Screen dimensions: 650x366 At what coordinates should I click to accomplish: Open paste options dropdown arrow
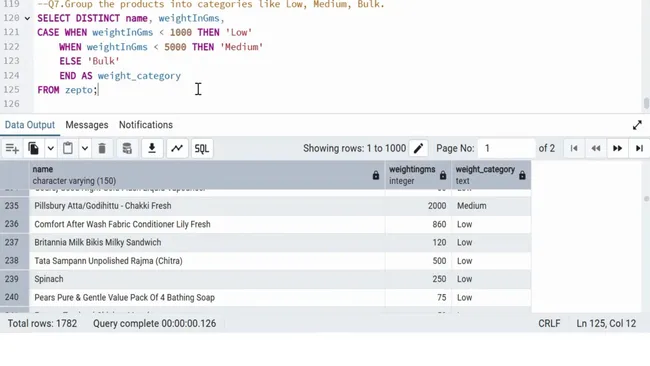click(x=85, y=148)
